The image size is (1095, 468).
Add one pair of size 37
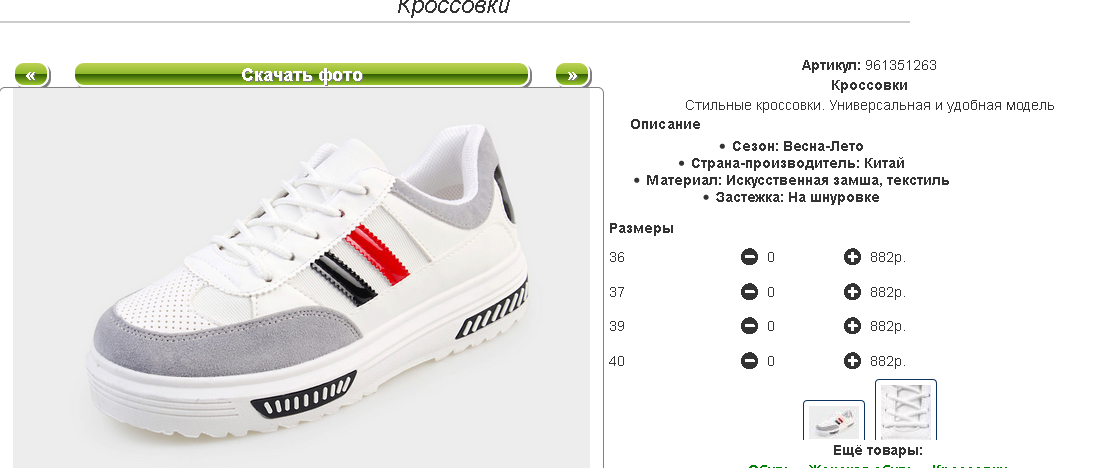point(852,292)
